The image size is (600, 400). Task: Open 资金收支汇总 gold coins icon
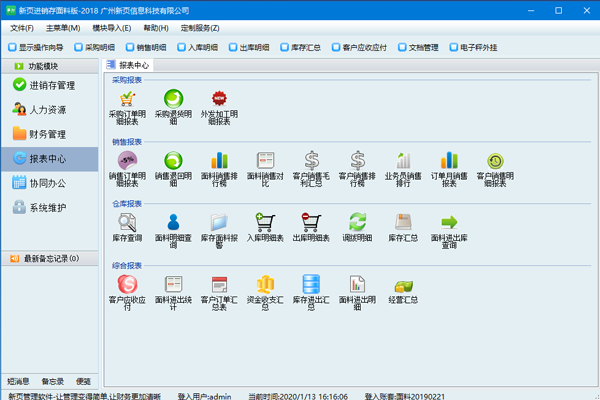265,284
